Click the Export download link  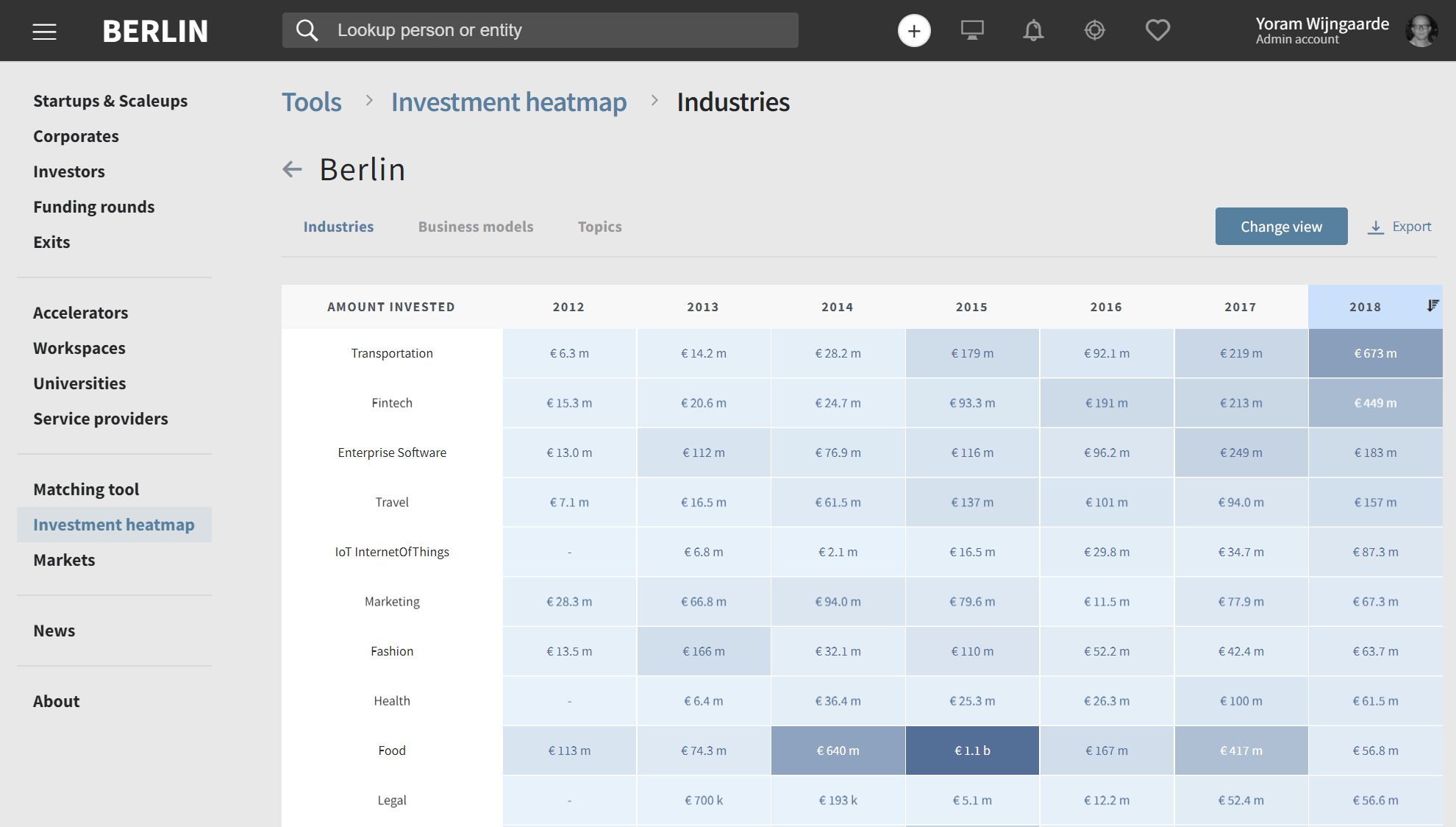coord(1400,227)
